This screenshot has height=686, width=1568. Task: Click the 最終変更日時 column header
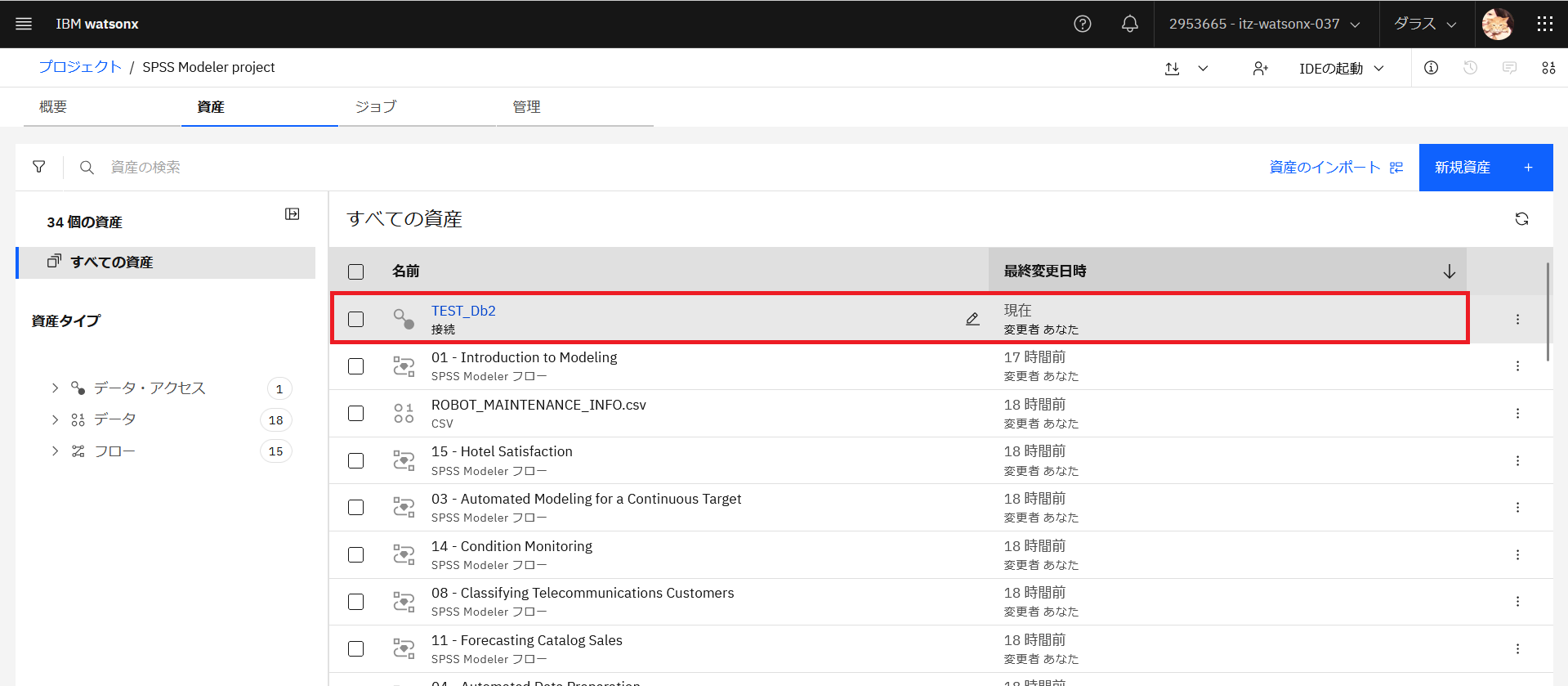tap(1045, 271)
